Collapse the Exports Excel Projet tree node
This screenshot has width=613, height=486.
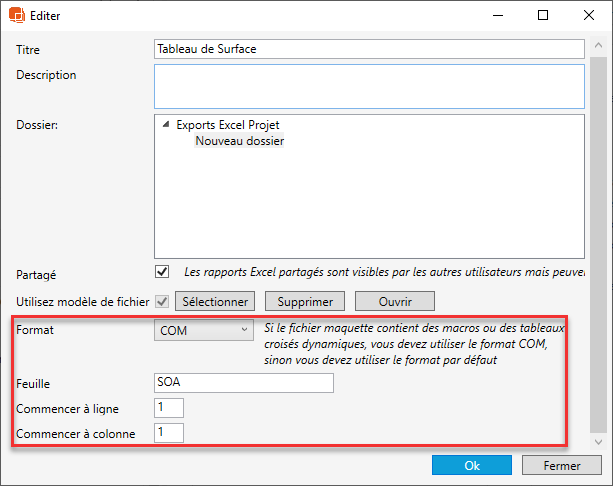coord(165,125)
